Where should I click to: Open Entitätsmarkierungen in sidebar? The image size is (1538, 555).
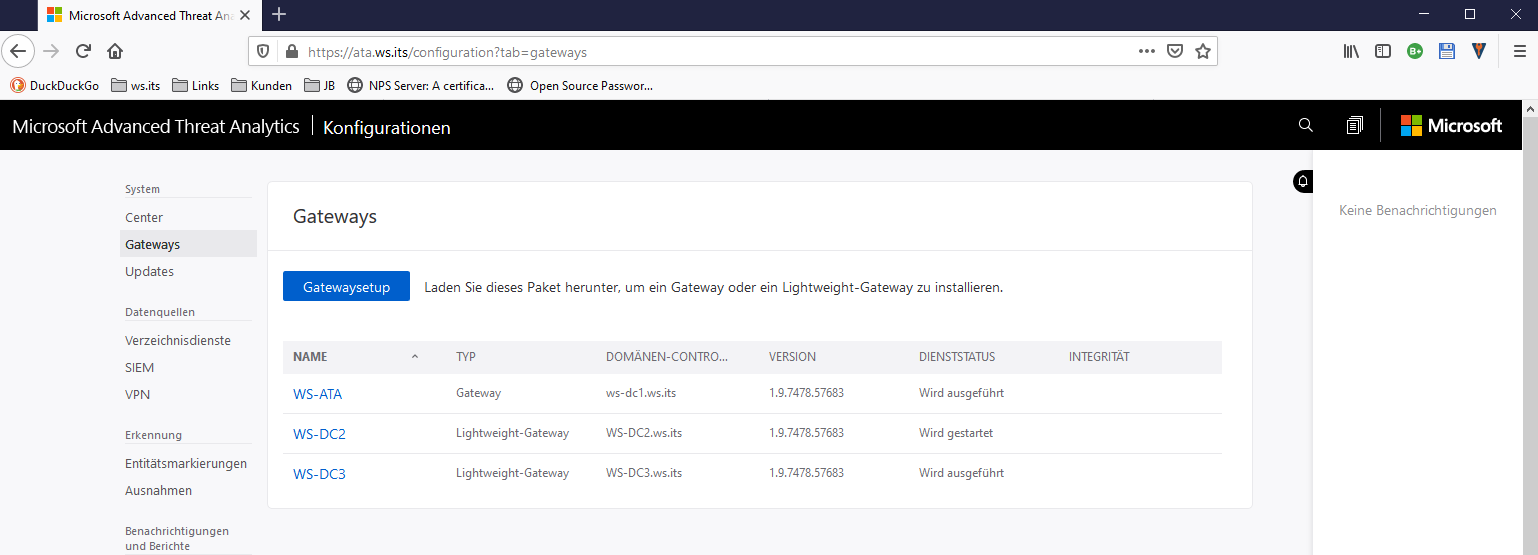(186, 463)
